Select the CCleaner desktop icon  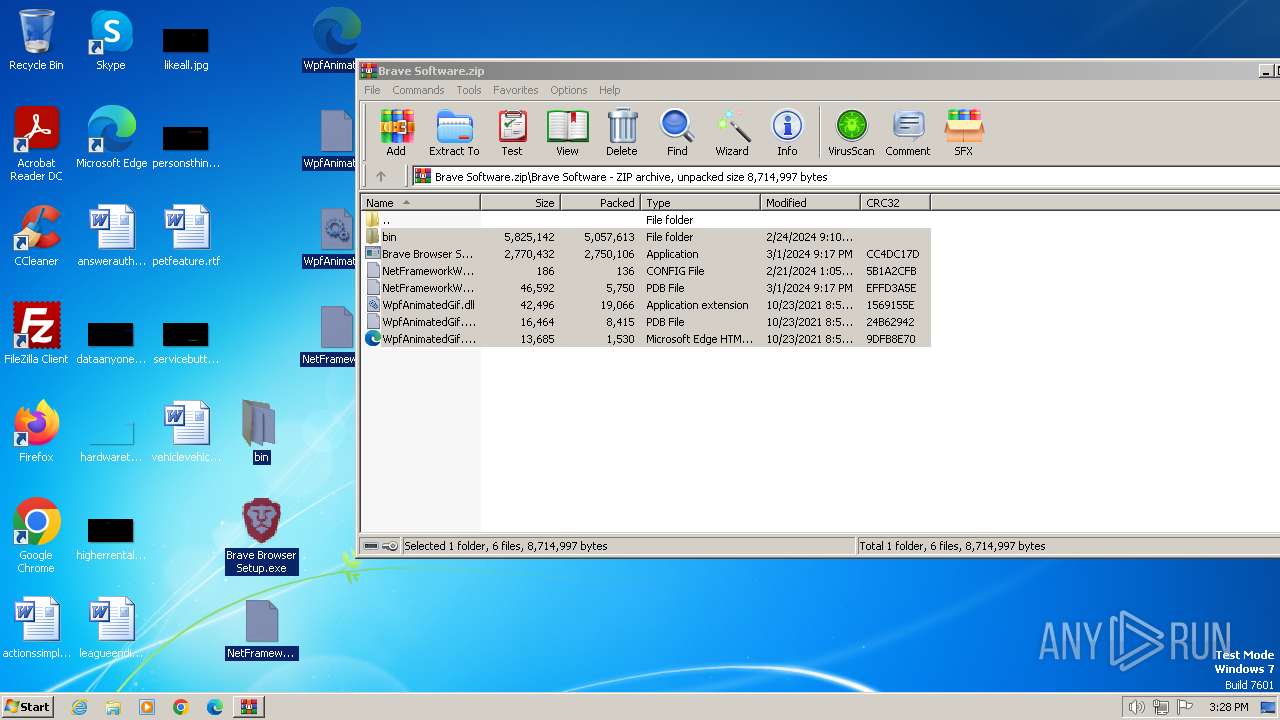[36, 236]
